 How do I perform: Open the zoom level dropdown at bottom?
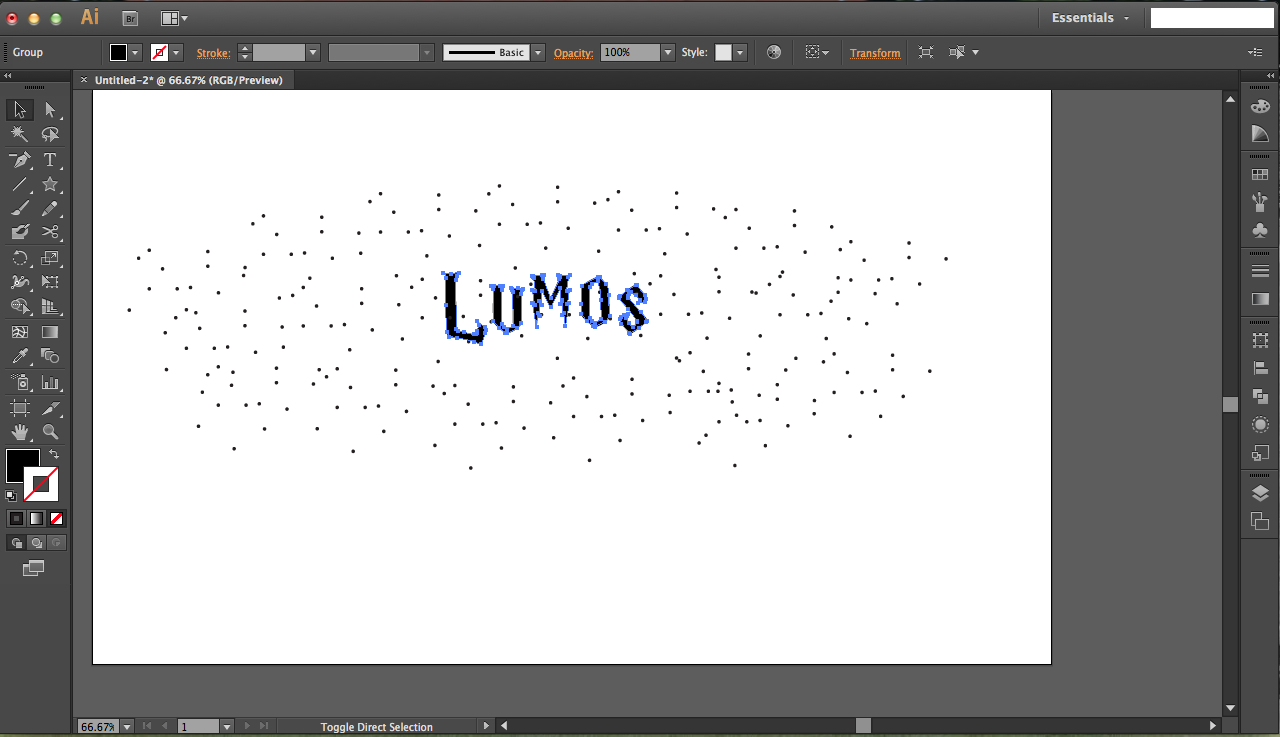127,726
